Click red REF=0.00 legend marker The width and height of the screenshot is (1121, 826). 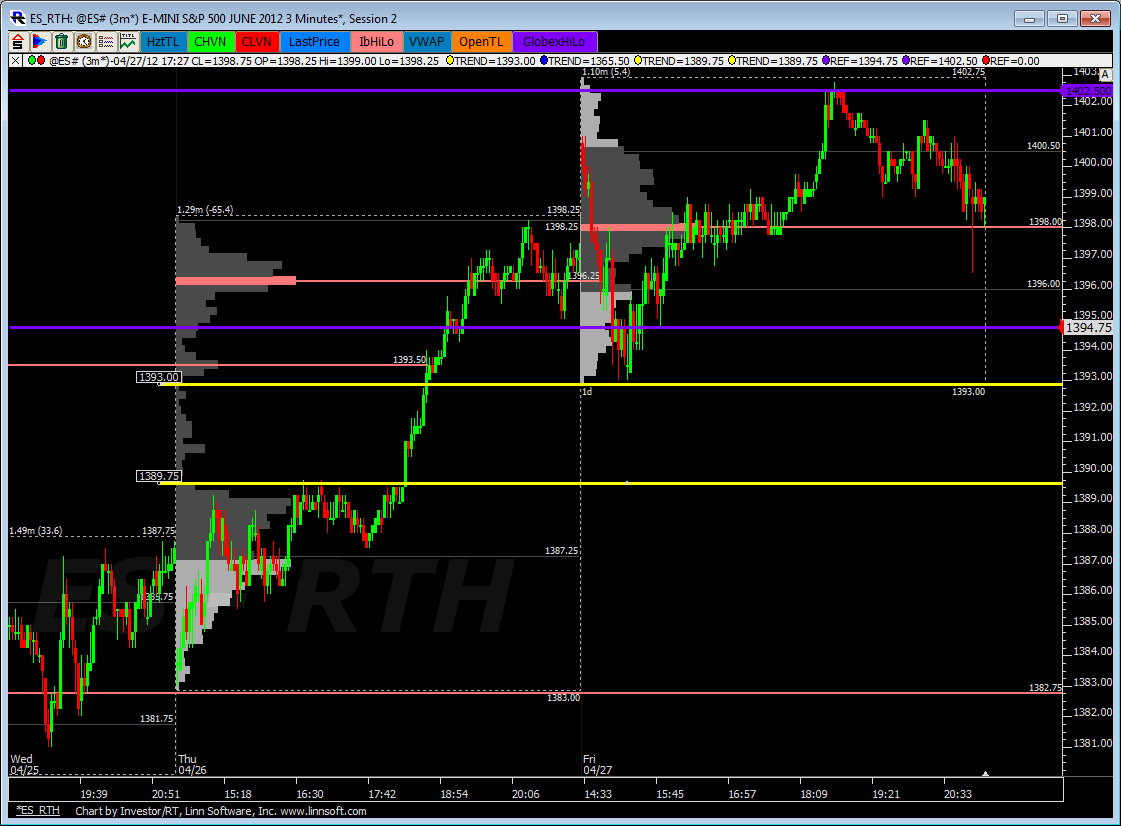point(986,61)
